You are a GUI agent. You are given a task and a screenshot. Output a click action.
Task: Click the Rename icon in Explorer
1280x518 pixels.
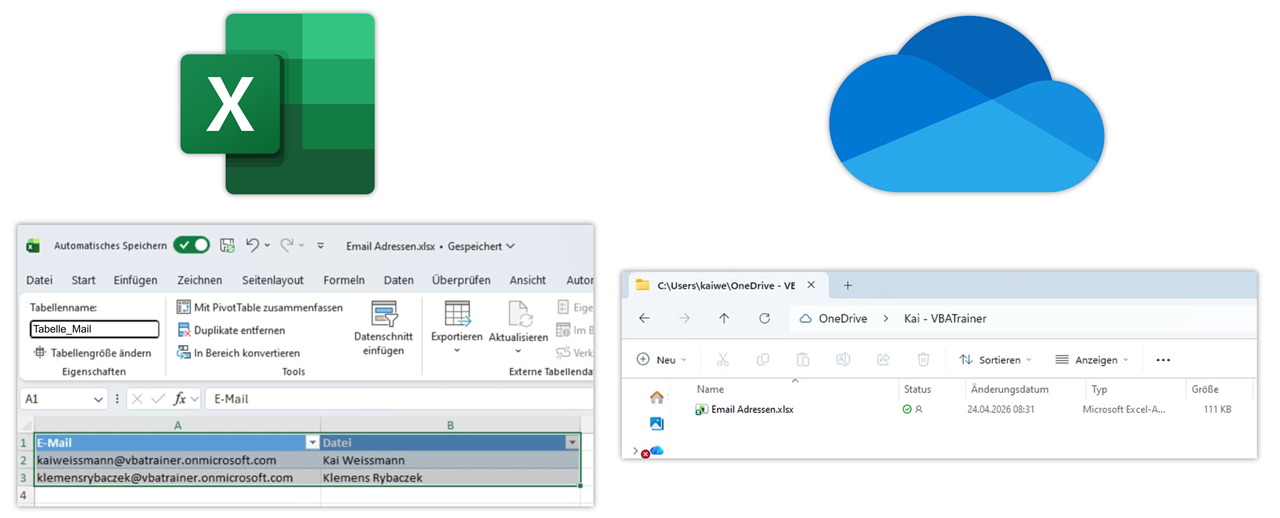click(843, 359)
